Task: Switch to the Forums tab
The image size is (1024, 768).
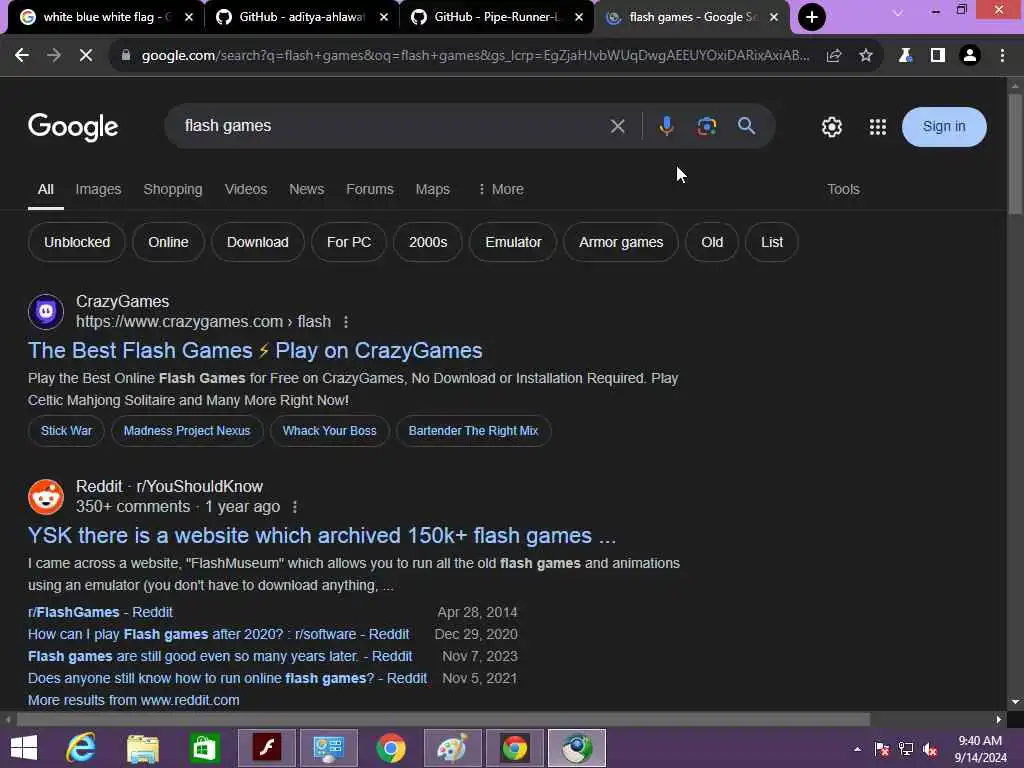Action: (x=370, y=189)
